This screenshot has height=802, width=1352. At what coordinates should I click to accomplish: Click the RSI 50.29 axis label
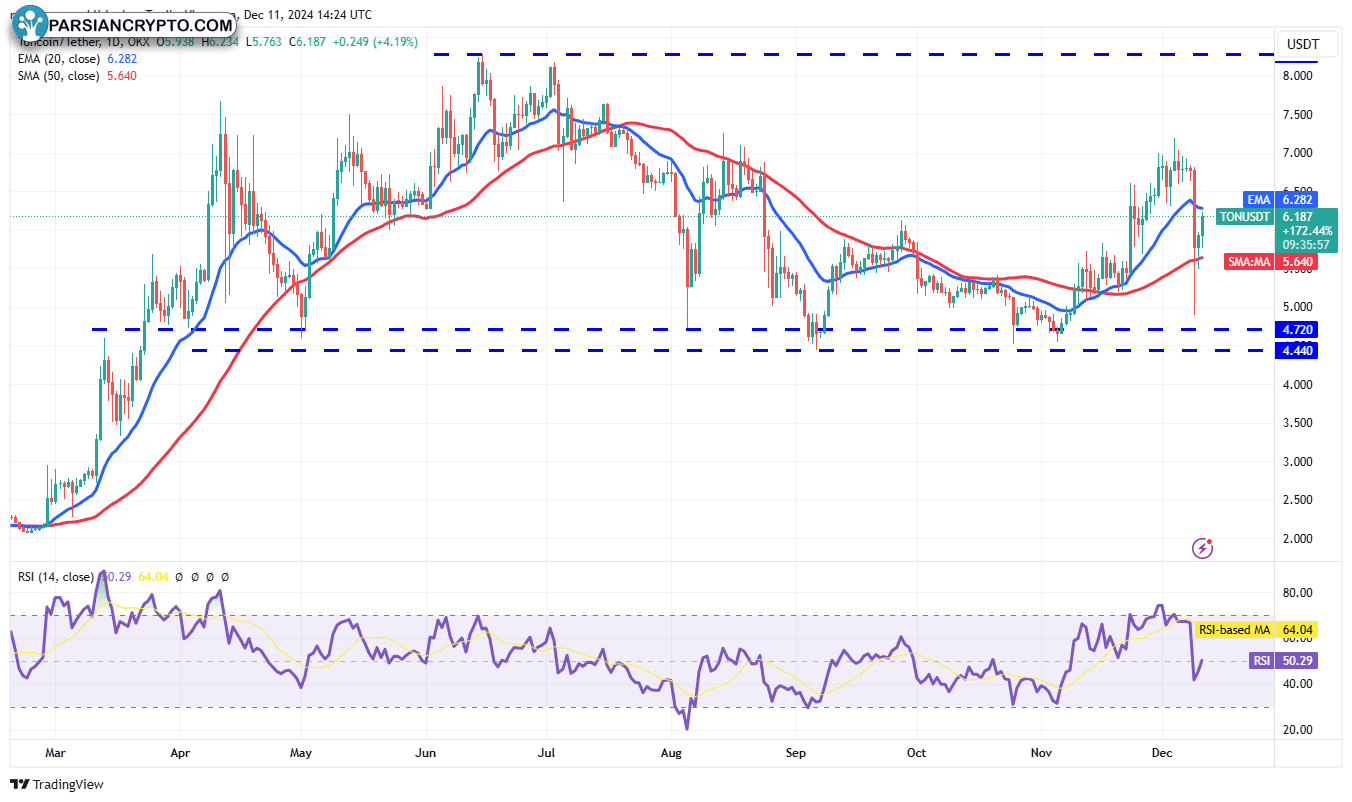1283,661
